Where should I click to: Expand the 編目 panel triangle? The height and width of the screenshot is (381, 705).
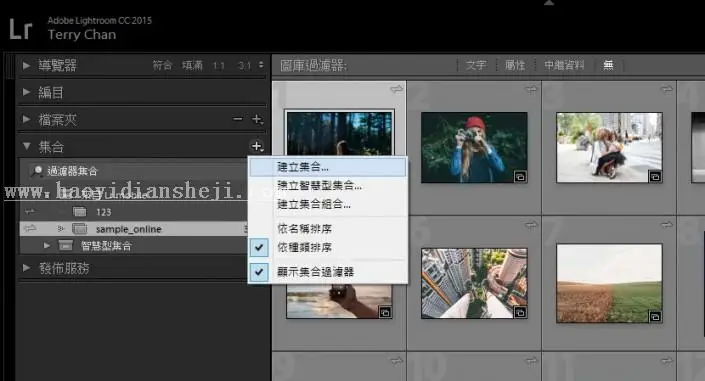(26, 92)
